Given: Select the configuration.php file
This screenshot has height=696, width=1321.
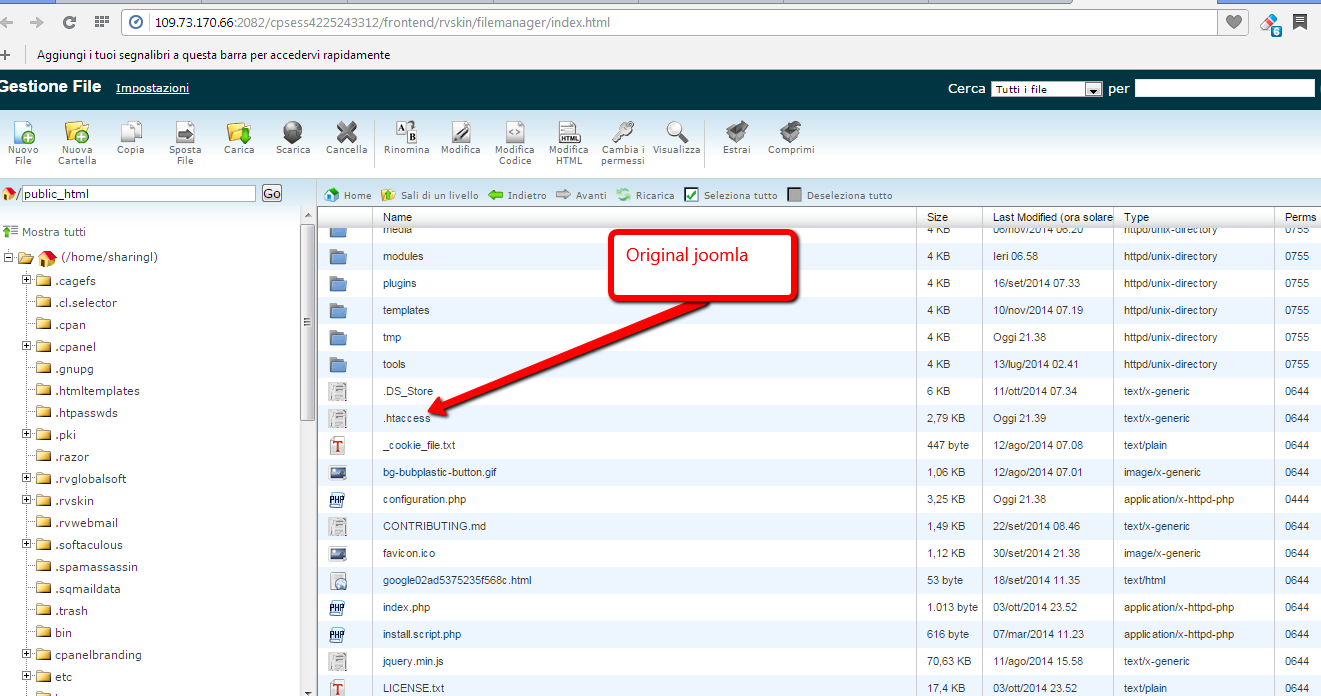Looking at the screenshot, I should point(424,499).
